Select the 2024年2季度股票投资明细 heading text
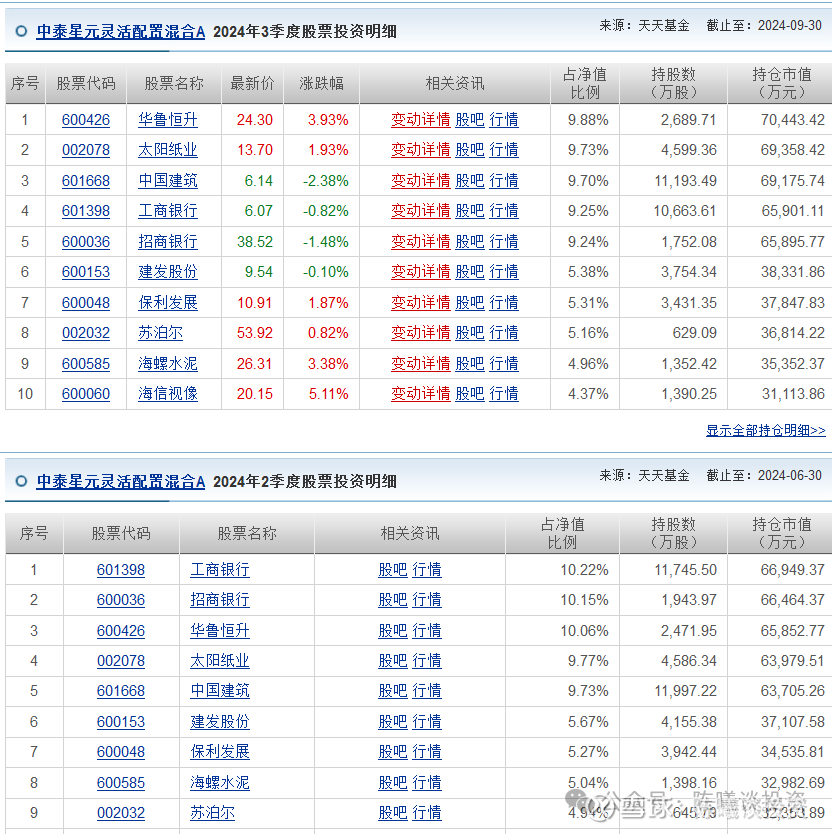 pos(305,482)
